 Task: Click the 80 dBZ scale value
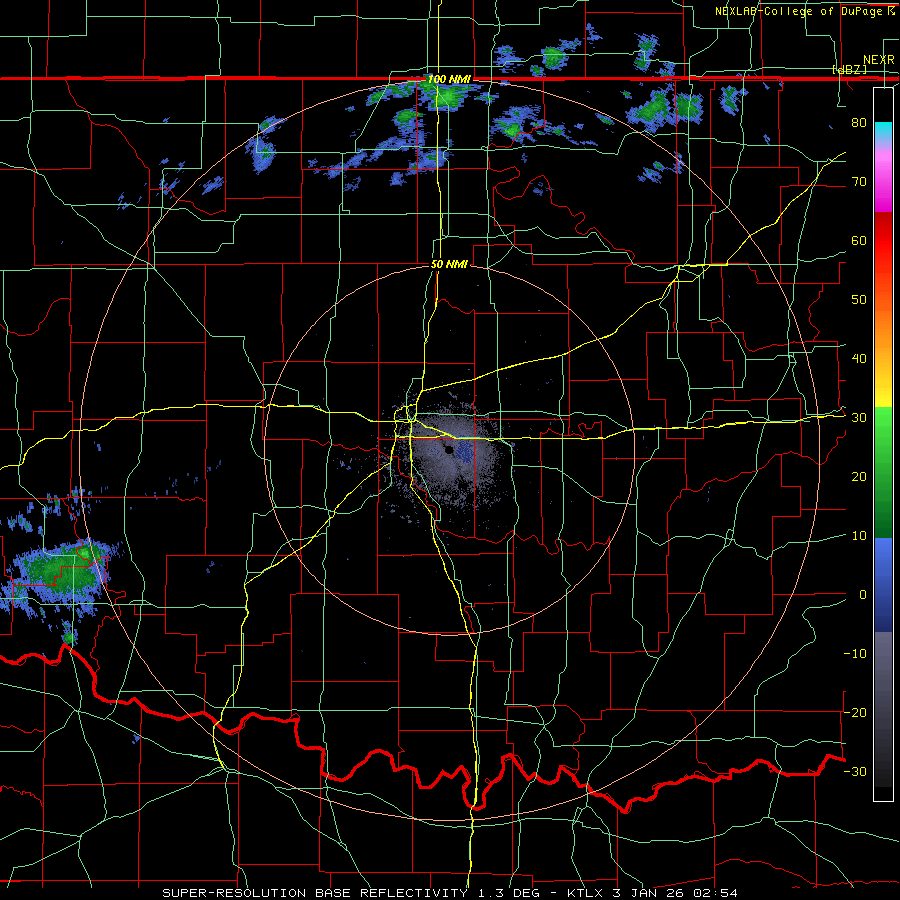click(x=859, y=123)
